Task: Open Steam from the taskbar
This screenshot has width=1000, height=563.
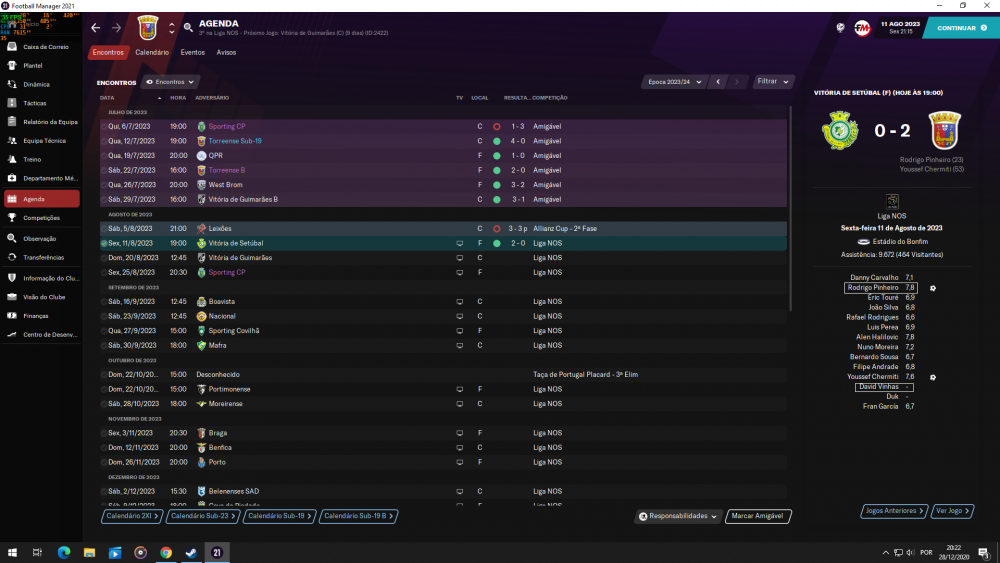Action: 191,553
